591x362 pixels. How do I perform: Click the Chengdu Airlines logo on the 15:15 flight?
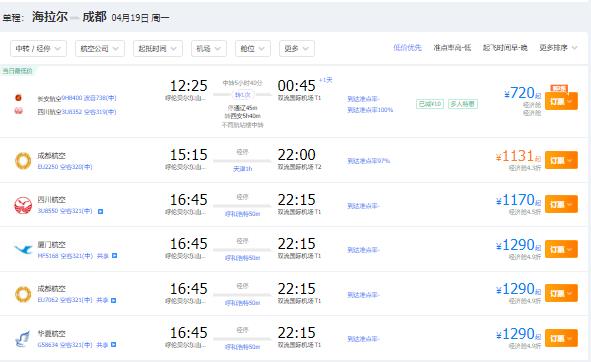coord(23,161)
